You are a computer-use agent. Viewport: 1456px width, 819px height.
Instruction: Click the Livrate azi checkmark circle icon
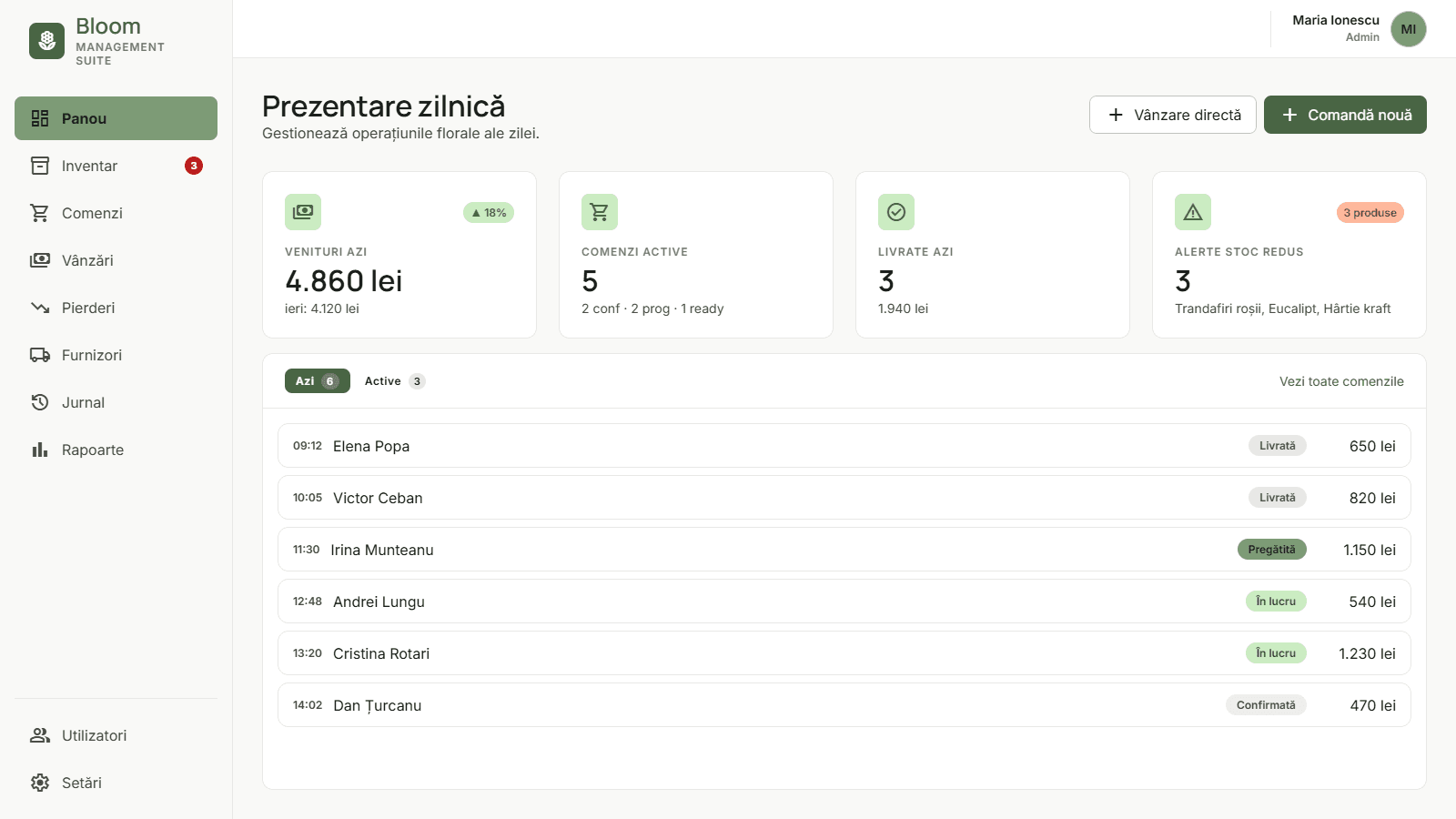pyautogui.click(x=896, y=212)
